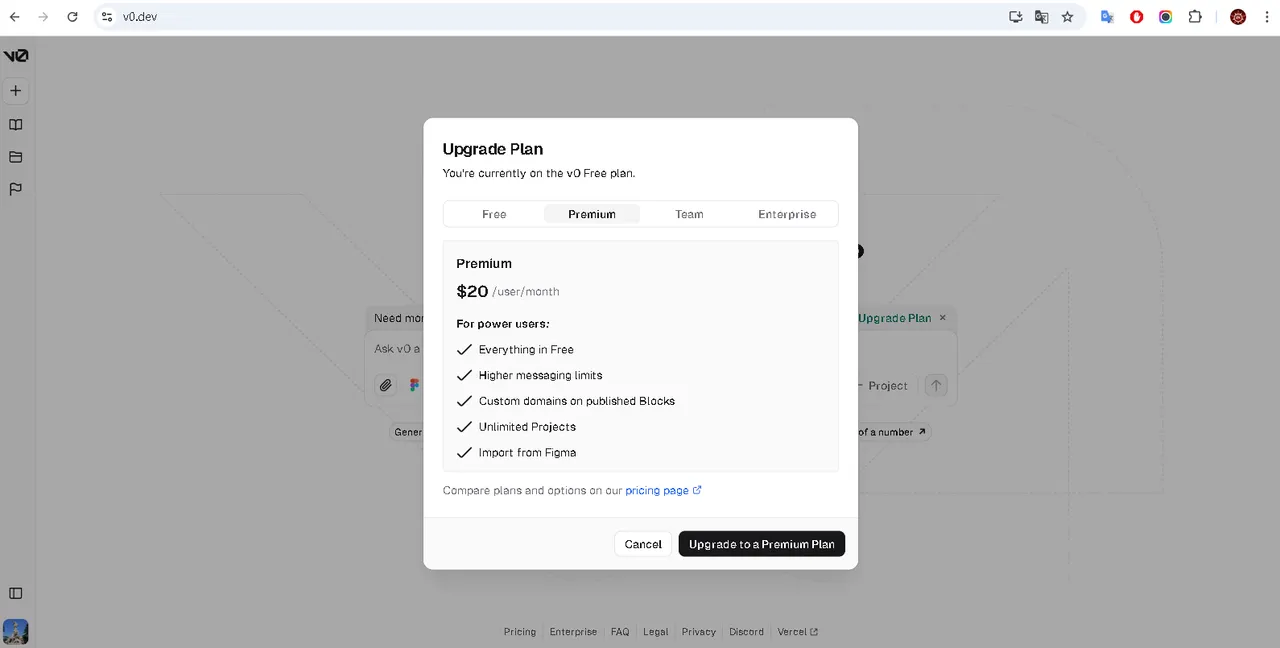Click external link icon next to pricing page
Viewport: 1280px width, 648px height.
point(697,490)
